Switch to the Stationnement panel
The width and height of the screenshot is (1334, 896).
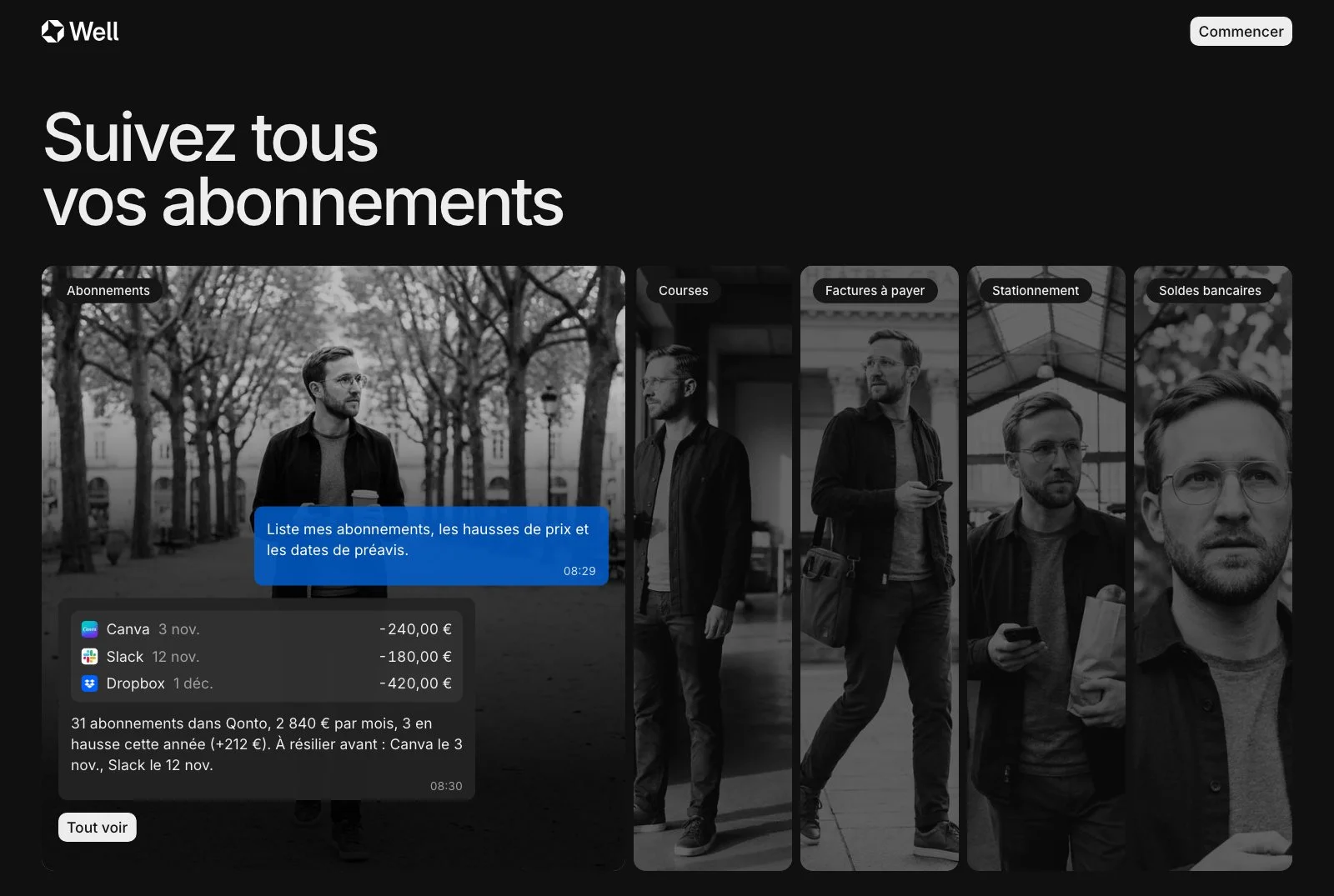click(1046, 568)
